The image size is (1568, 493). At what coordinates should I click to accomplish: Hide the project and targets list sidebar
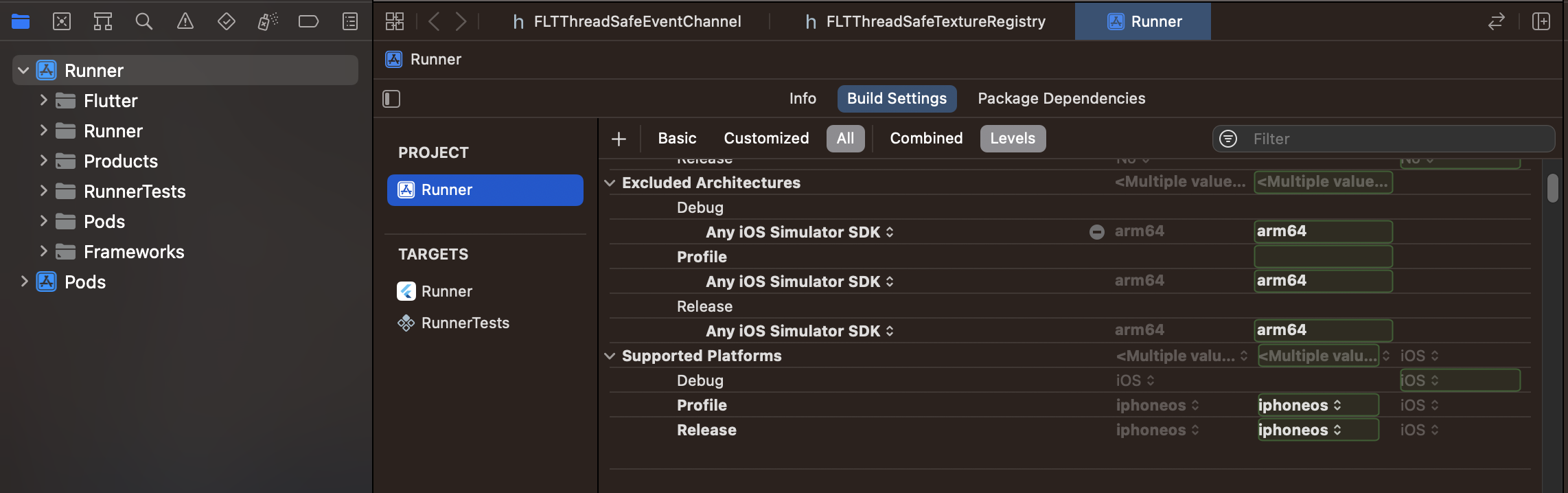391,99
